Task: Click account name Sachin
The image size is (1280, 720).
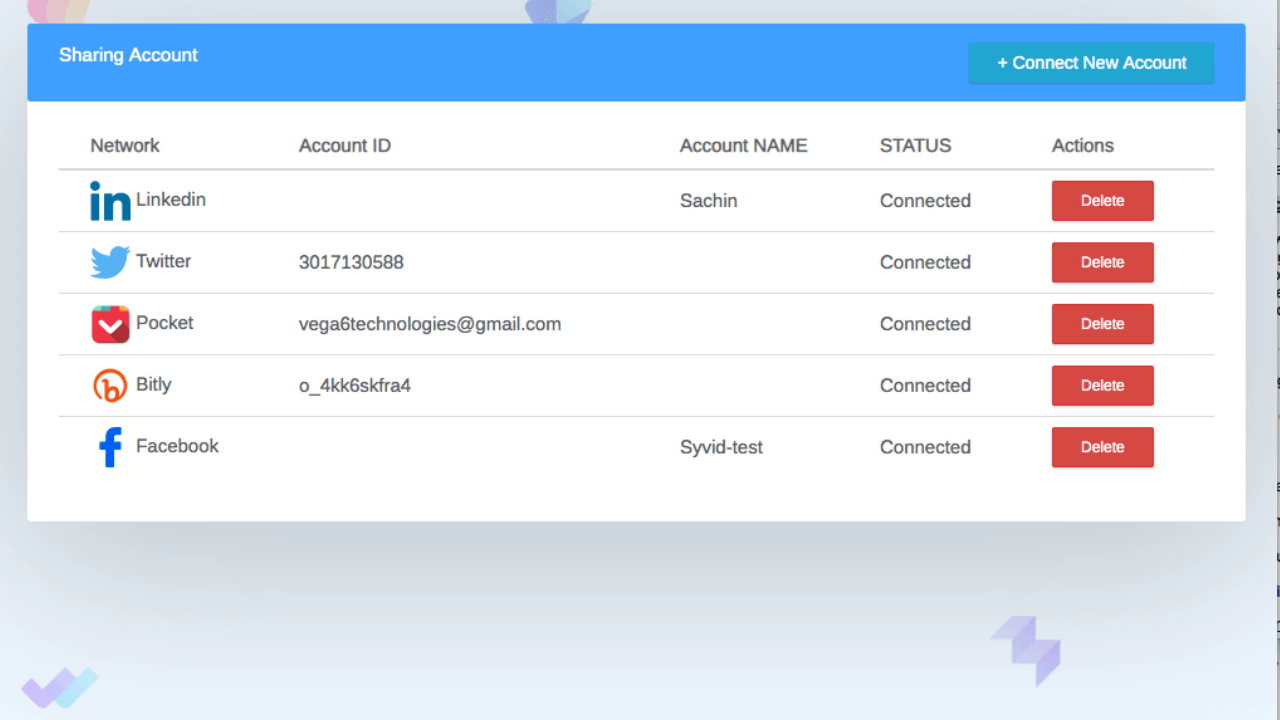Action: (x=708, y=201)
